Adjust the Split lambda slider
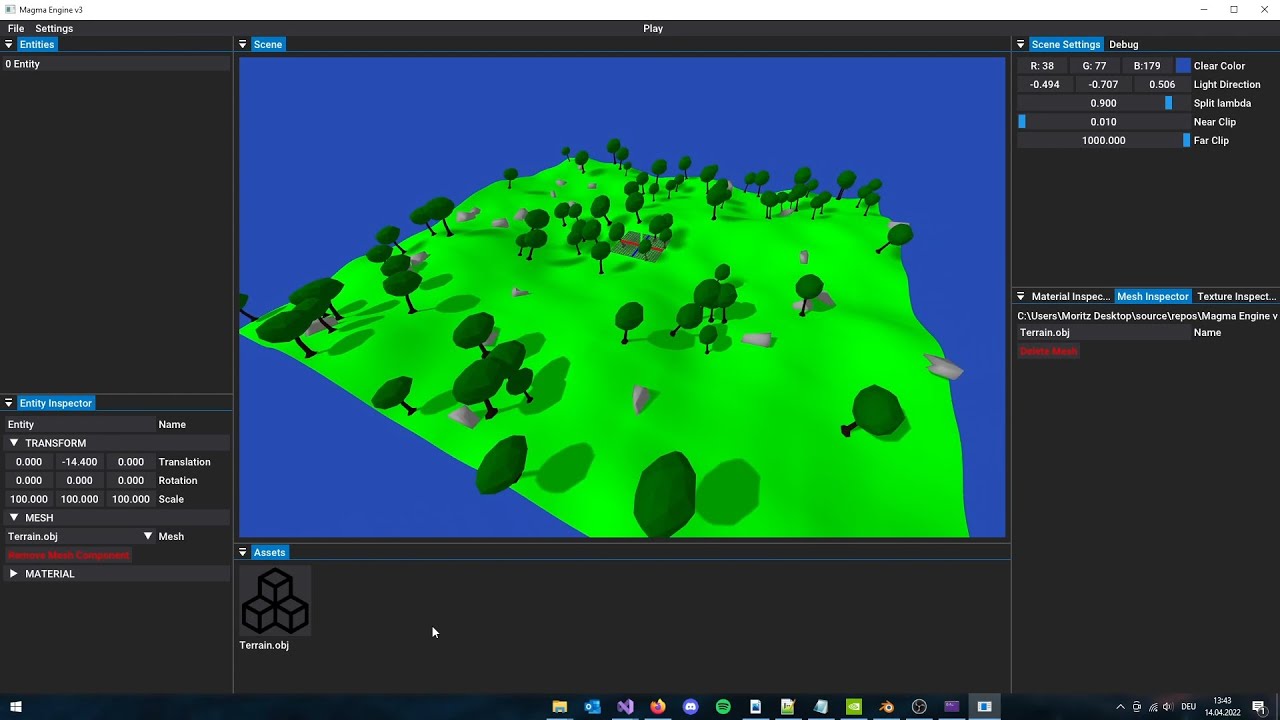This screenshot has width=1280, height=720. (x=1103, y=103)
